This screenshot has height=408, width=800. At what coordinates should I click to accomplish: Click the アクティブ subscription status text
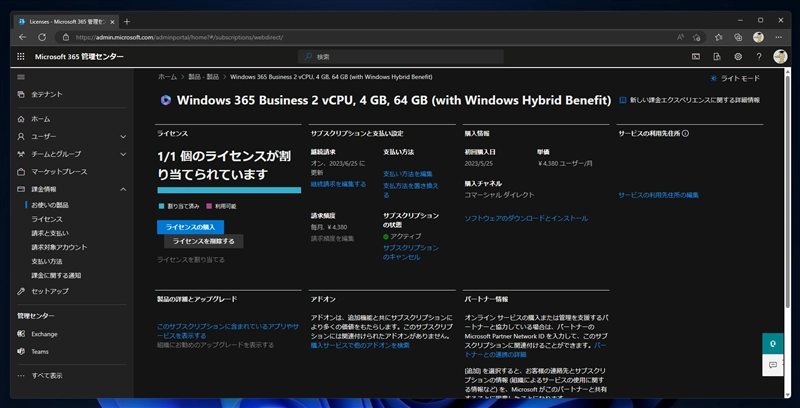406,237
